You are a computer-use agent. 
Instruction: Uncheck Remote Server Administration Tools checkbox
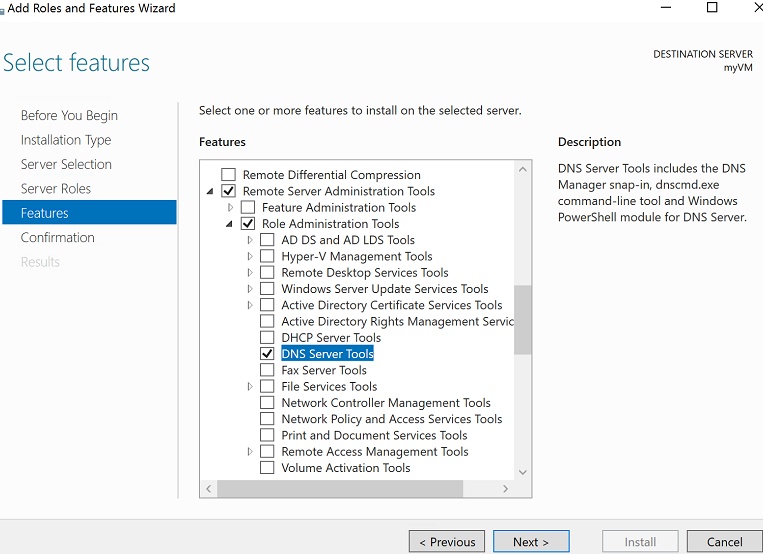228,191
